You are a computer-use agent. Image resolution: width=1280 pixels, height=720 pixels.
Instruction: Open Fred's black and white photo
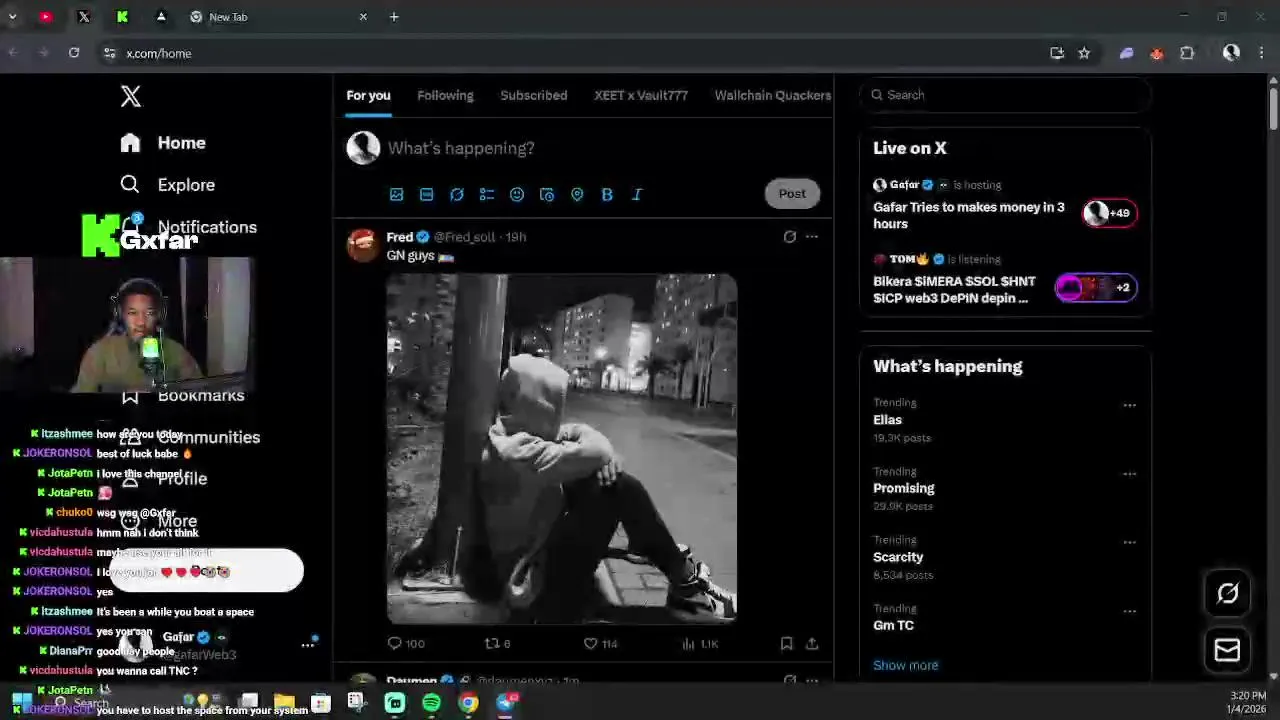pos(562,449)
